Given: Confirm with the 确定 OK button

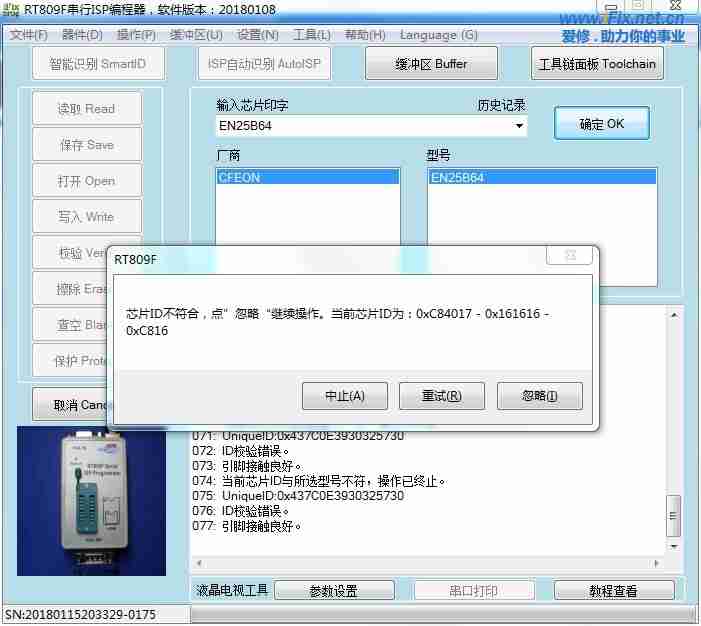Looking at the screenshot, I should point(602,123).
